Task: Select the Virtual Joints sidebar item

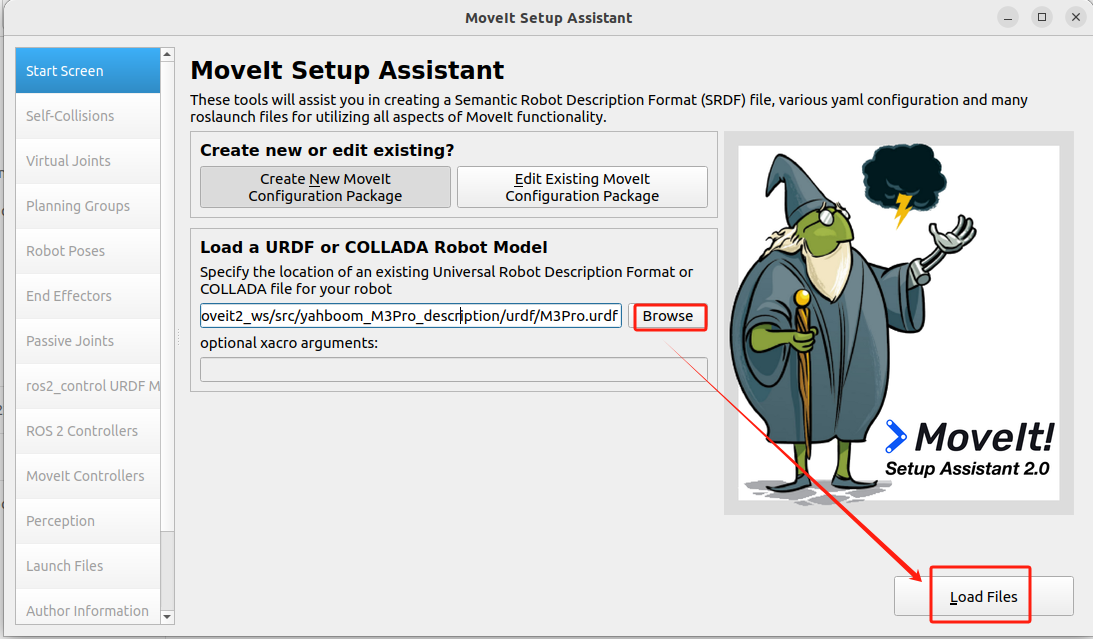Action: [88, 161]
